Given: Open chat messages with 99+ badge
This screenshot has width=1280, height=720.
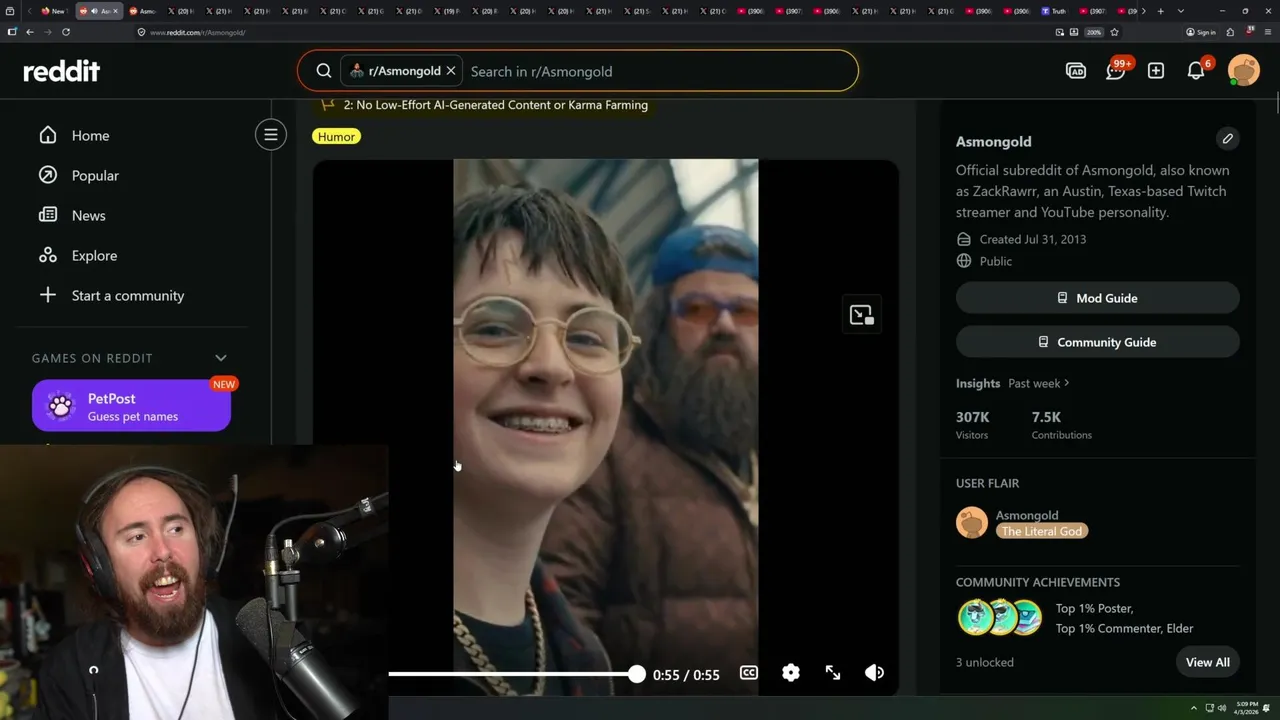Looking at the screenshot, I should [x=1116, y=71].
